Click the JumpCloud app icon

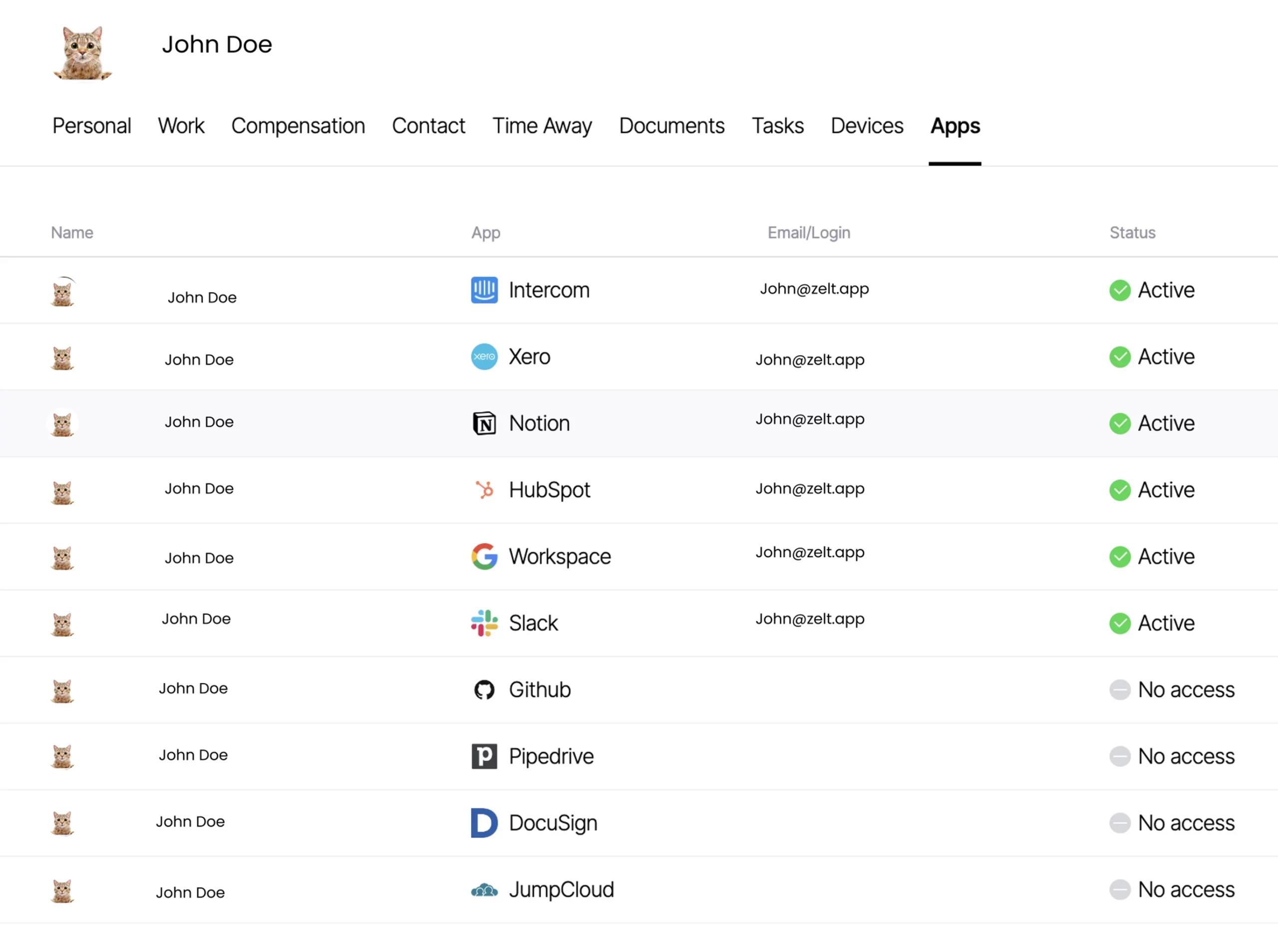pyautogui.click(x=484, y=890)
